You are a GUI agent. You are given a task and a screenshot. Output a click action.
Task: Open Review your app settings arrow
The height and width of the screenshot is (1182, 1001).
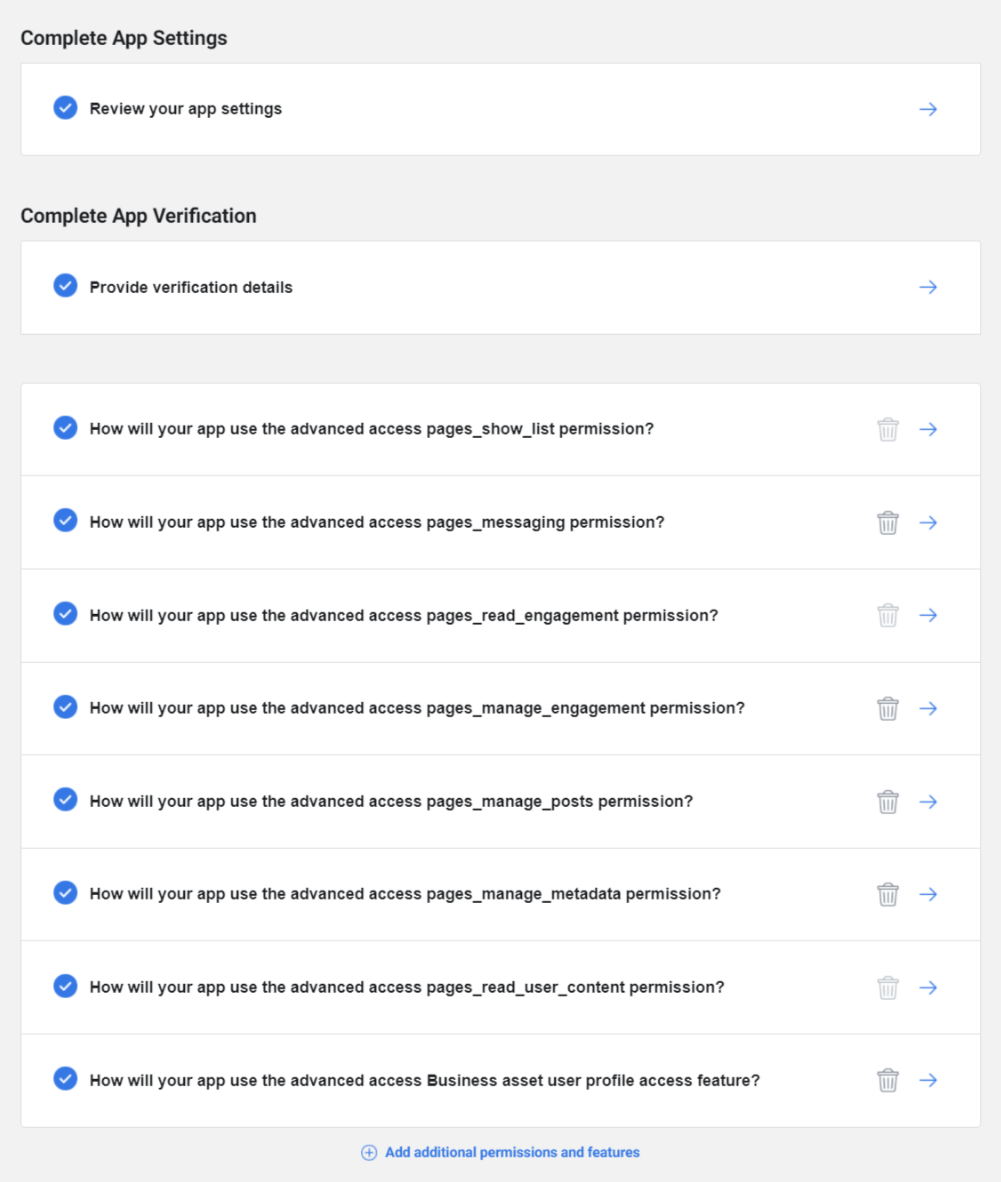pyautogui.click(x=928, y=109)
